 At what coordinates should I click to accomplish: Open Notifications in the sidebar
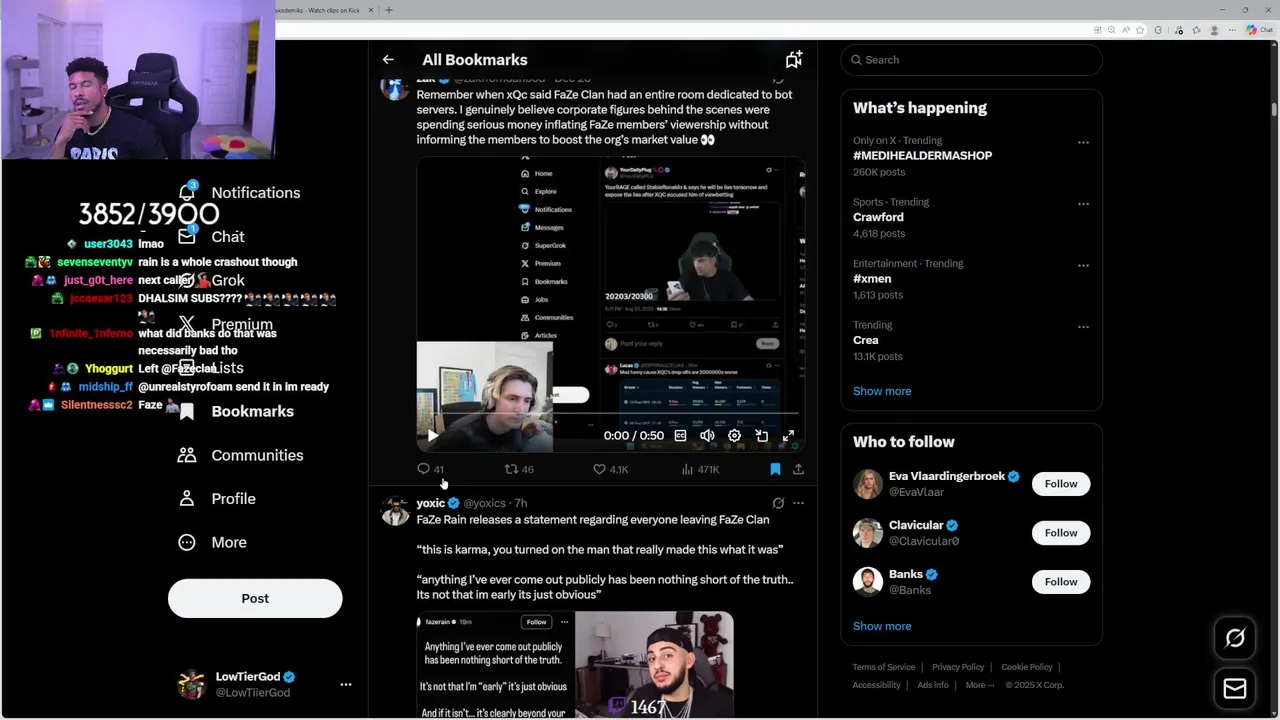pos(240,193)
